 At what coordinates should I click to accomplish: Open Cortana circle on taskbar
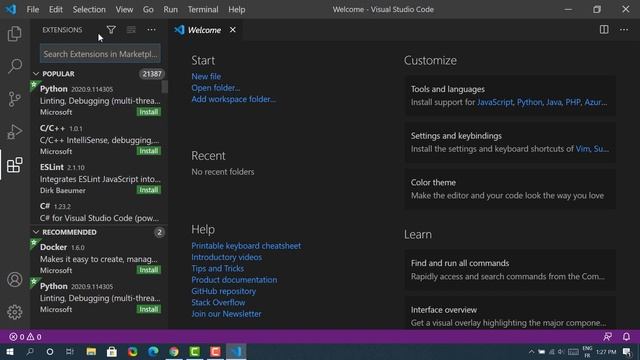[50, 351]
